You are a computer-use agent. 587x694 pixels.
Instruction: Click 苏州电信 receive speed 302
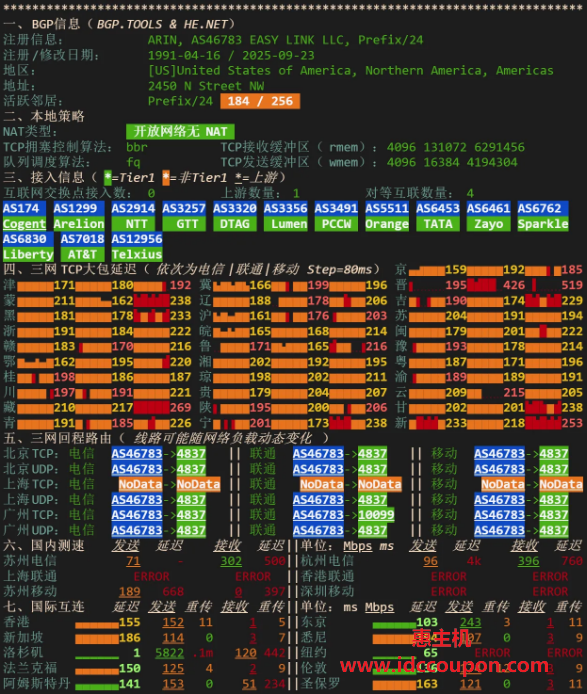(x=231, y=561)
